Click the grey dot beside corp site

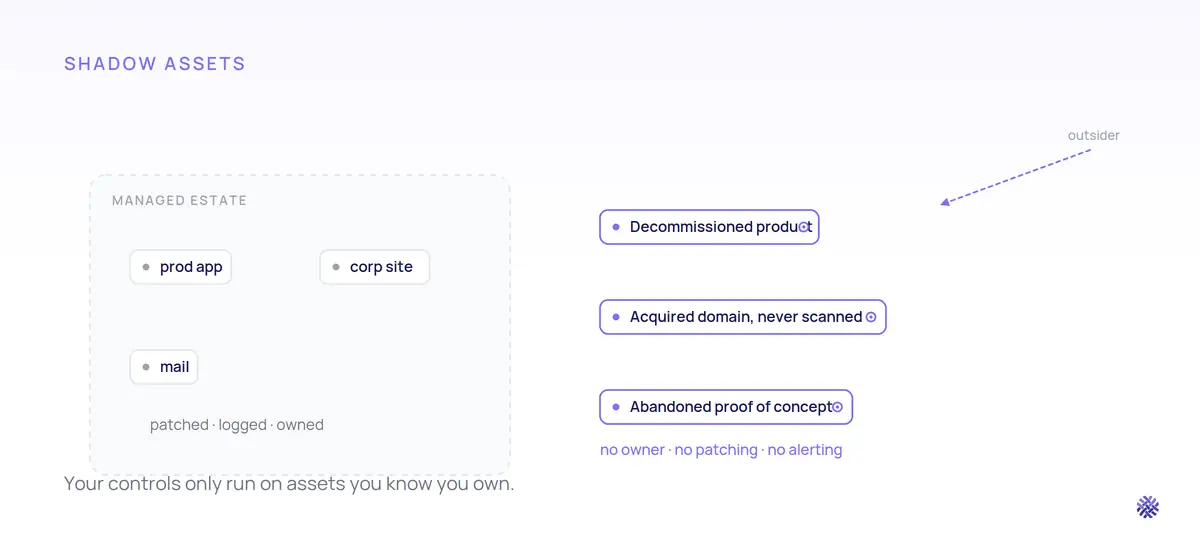(x=336, y=267)
